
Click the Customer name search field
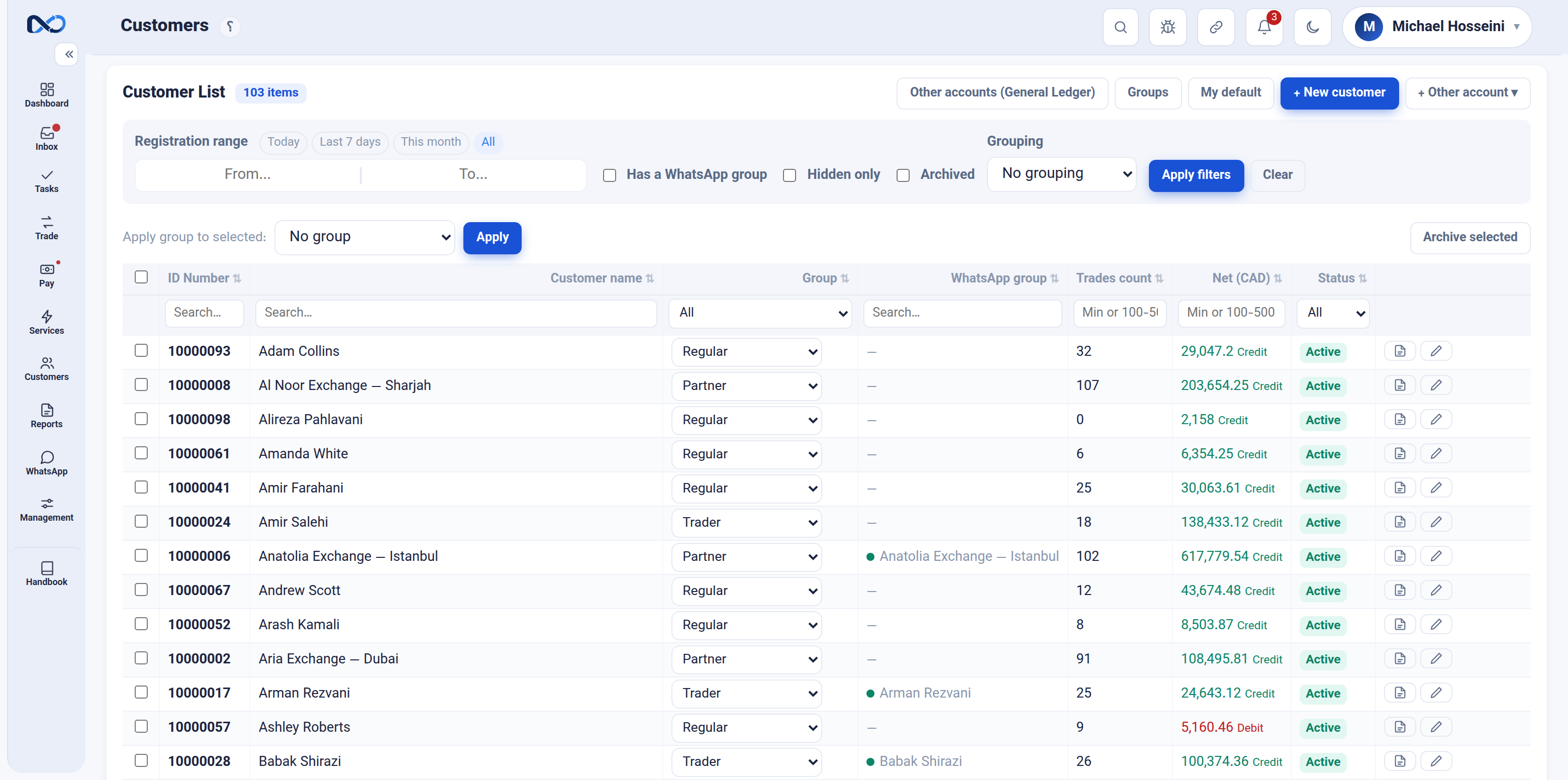coord(456,313)
